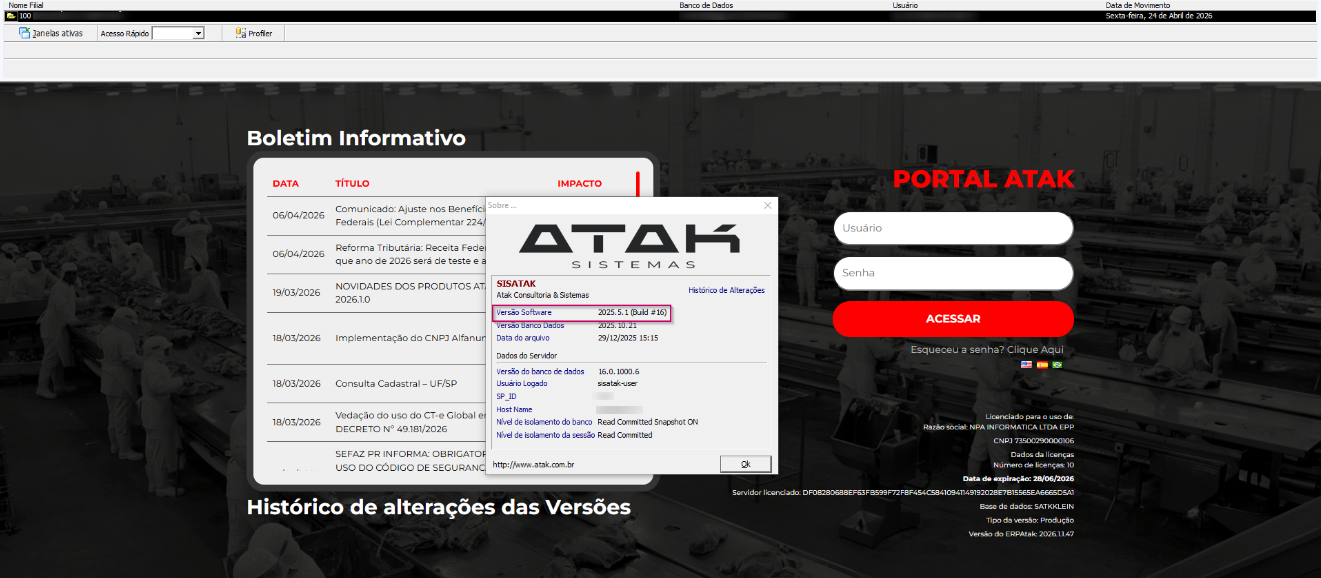1321x578 pixels.
Task: Click the Versão Software value 2025.5.1 (Build #16)
Action: point(632,313)
